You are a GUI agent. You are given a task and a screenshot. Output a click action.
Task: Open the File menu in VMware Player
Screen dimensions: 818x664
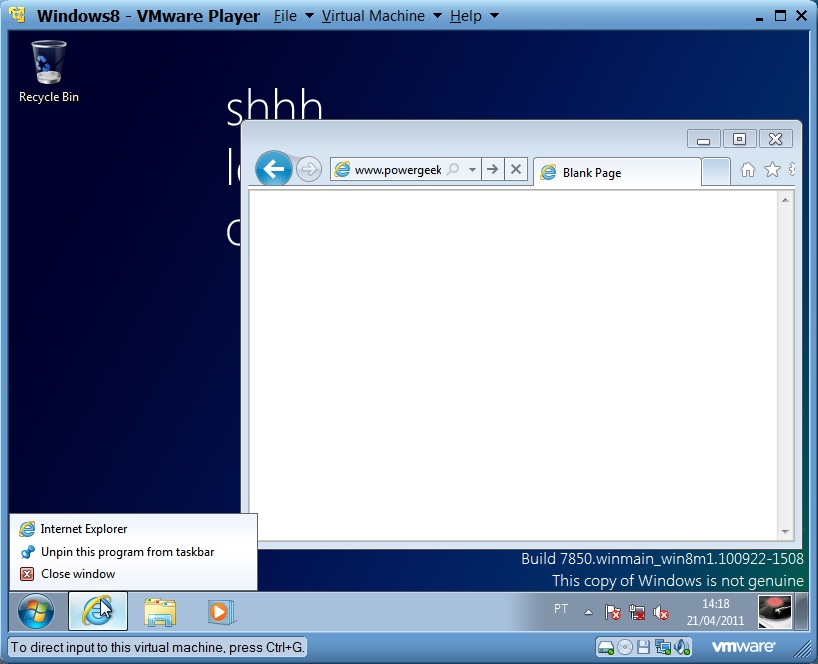(285, 16)
